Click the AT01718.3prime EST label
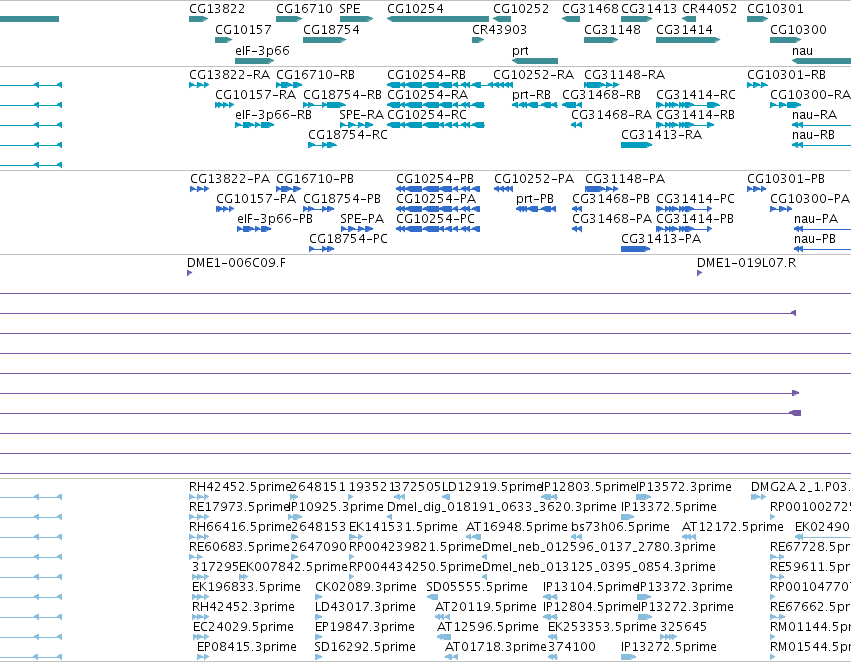Image resolution: width=851 pixels, height=662 pixels. (495, 647)
